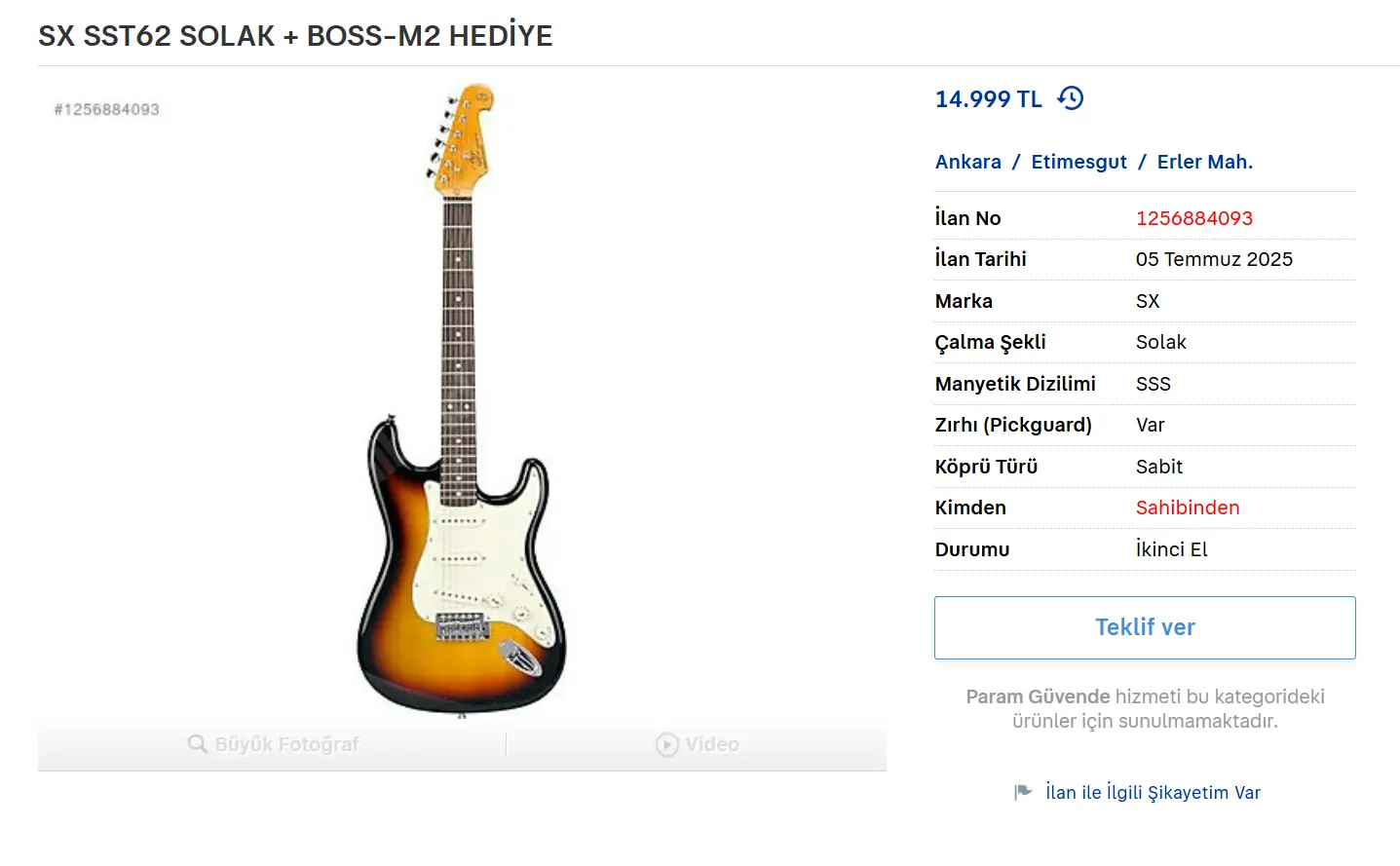The image size is (1400, 866).
Task: Click the flag icon for complaint
Action: click(x=1023, y=792)
